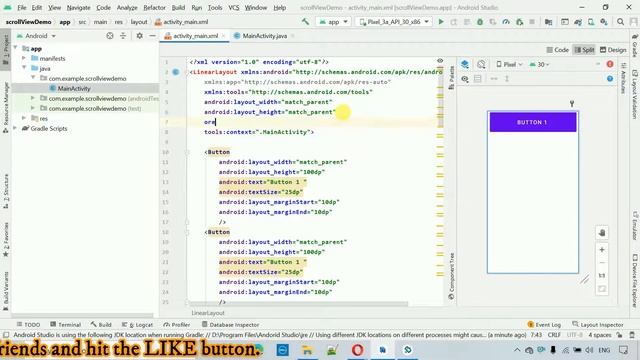Open the app run configuration dropdown
640x360 pixels.
click(333, 22)
